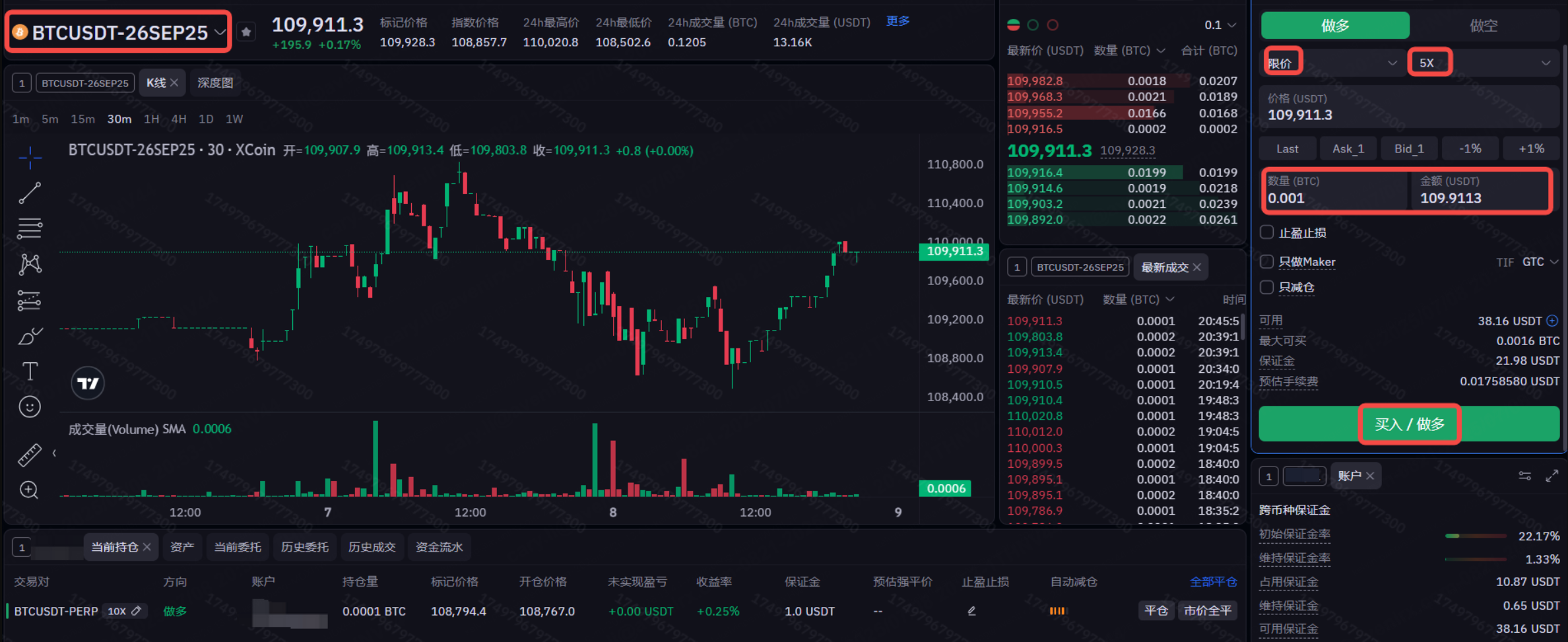The image size is (1568, 642).
Task: Click the zoom in magnifier tool
Action: pos(30,490)
